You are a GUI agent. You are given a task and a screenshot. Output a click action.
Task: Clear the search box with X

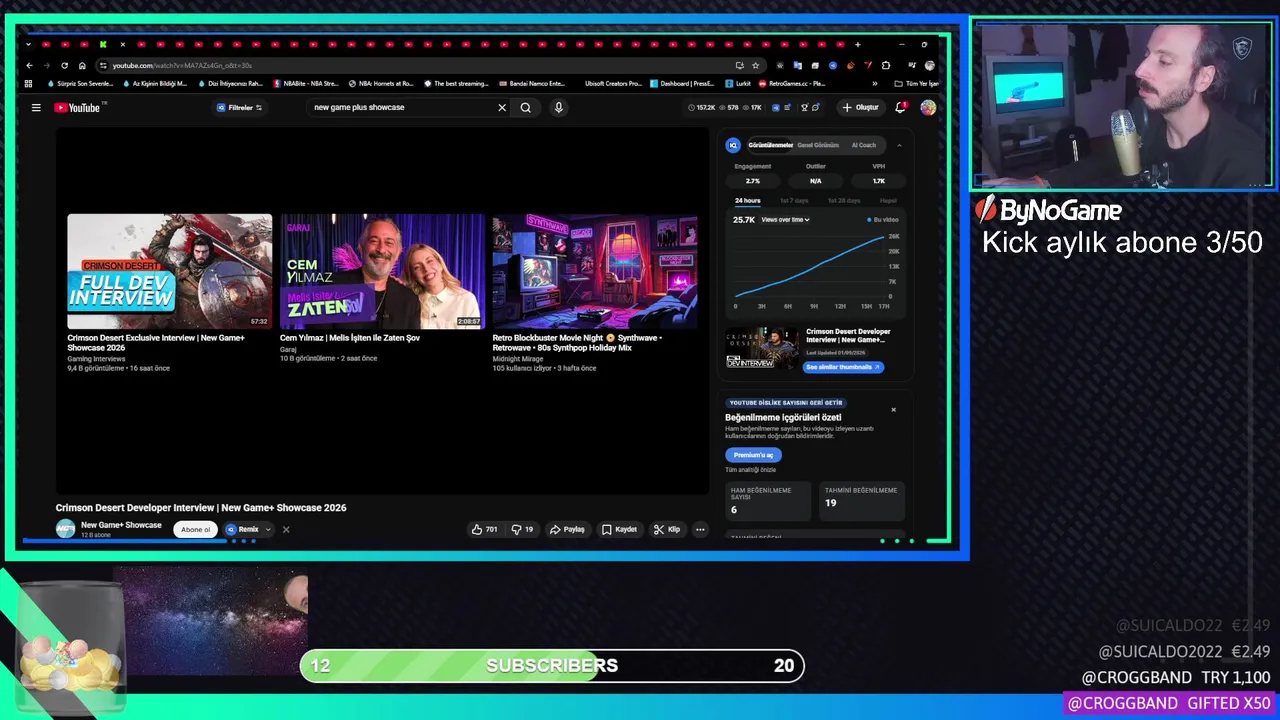pos(502,108)
